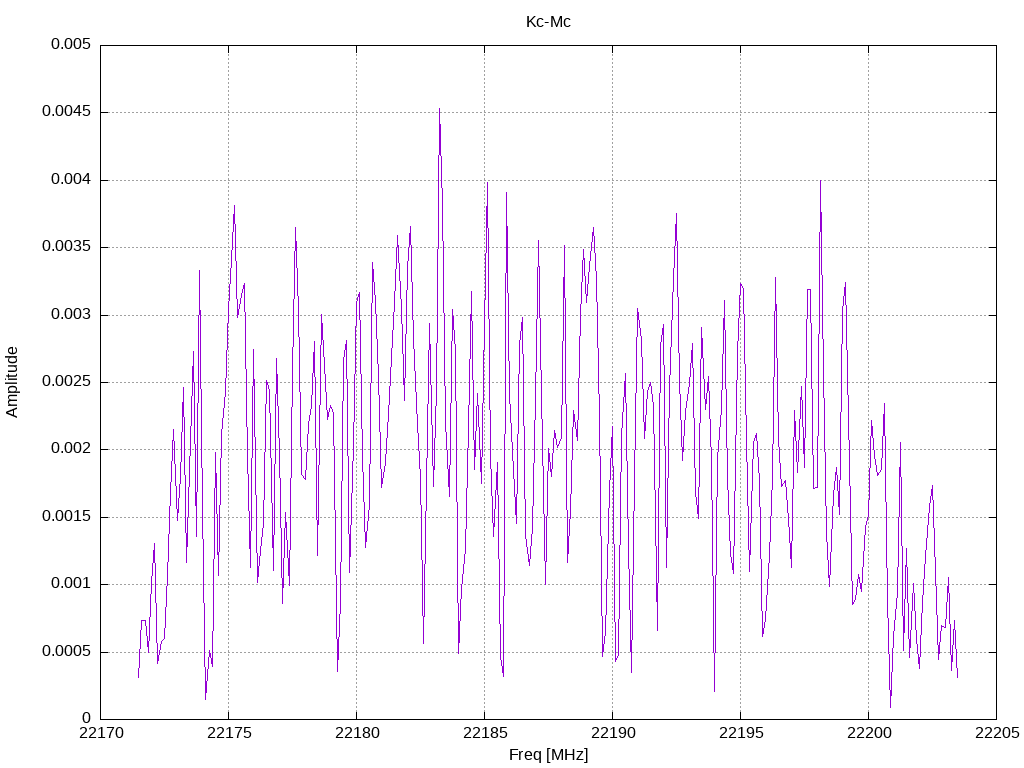1024x768 pixels.
Task: Click the 0.004 peak near 22198 MHz
Action: (x=820, y=182)
